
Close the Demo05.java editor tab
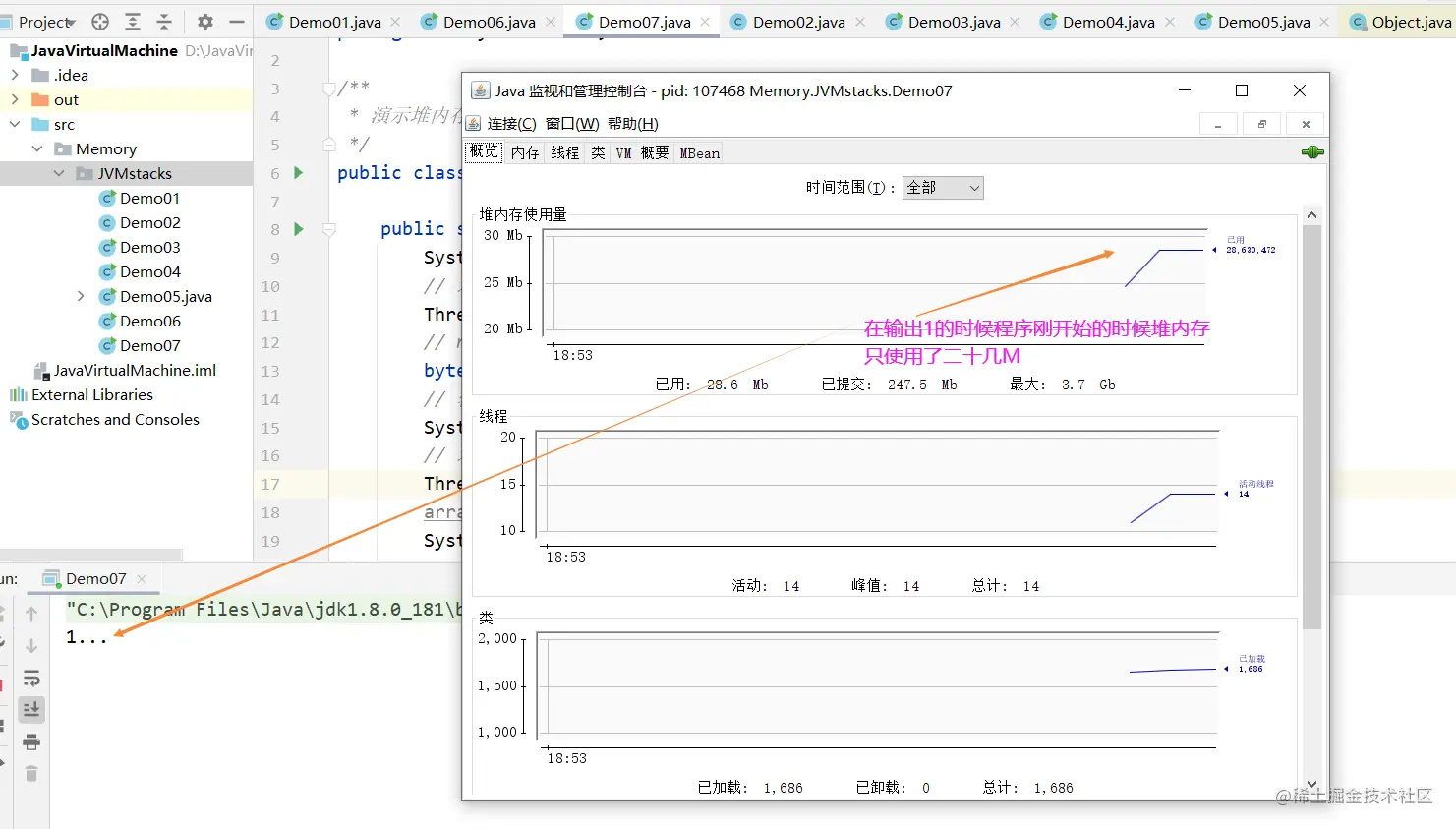(x=1324, y=22)
